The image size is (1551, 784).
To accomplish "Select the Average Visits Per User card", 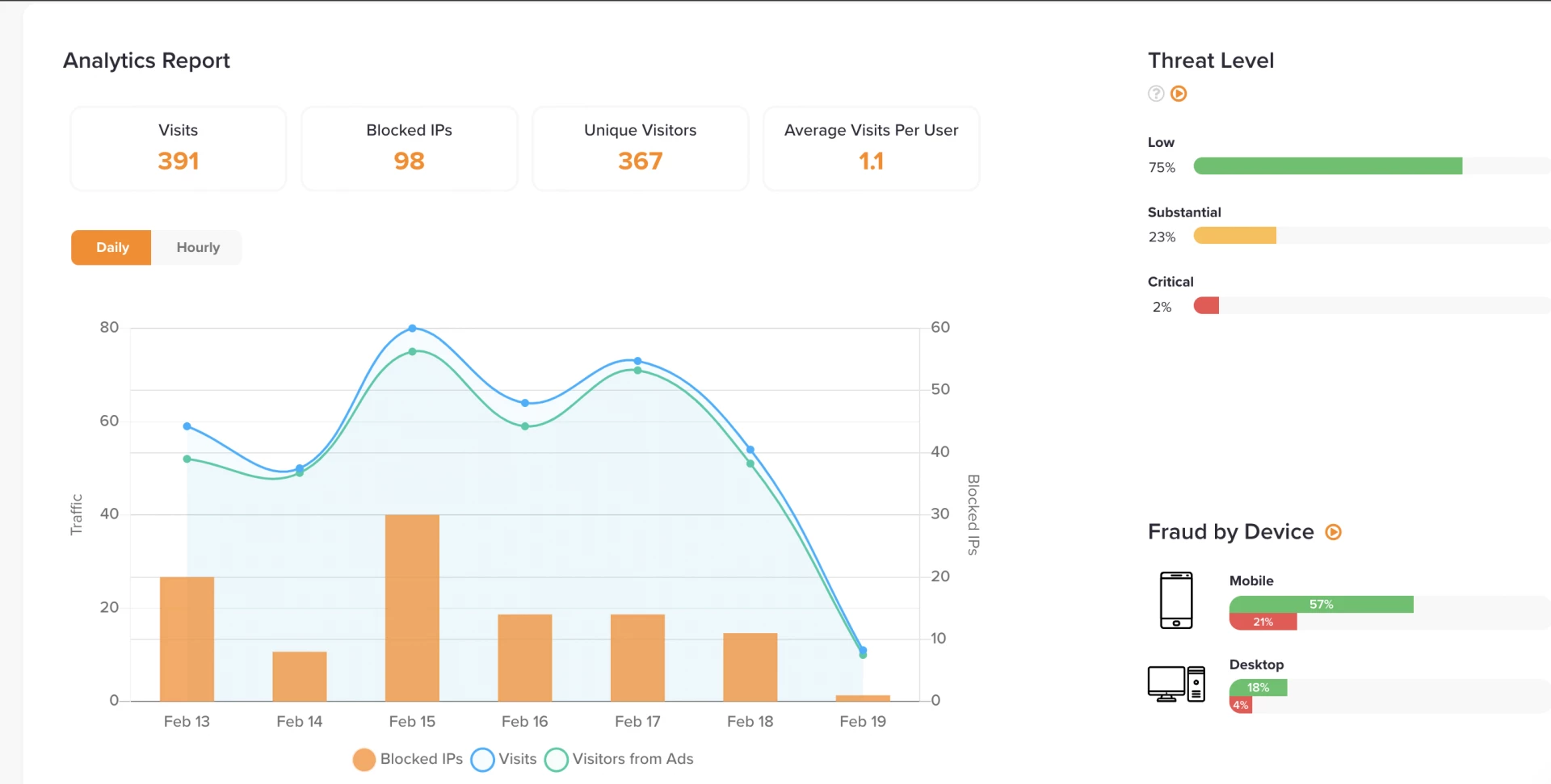I will 871,149.
